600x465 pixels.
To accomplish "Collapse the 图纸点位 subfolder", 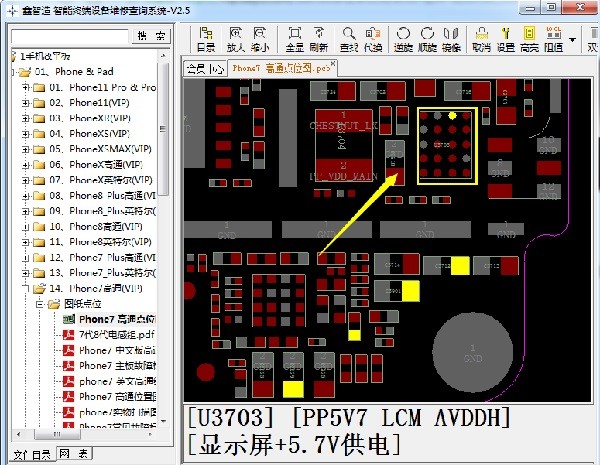I will coord(40,304).
